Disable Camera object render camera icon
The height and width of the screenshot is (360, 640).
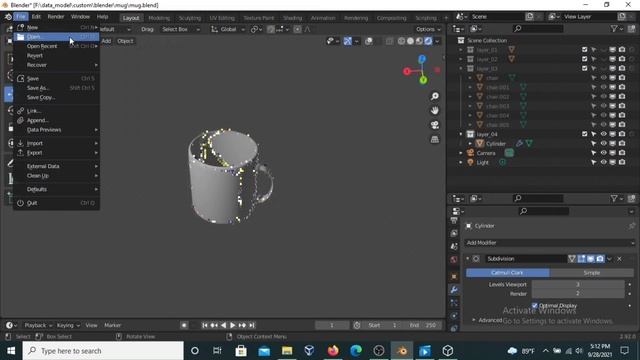(x=622, y=153)
